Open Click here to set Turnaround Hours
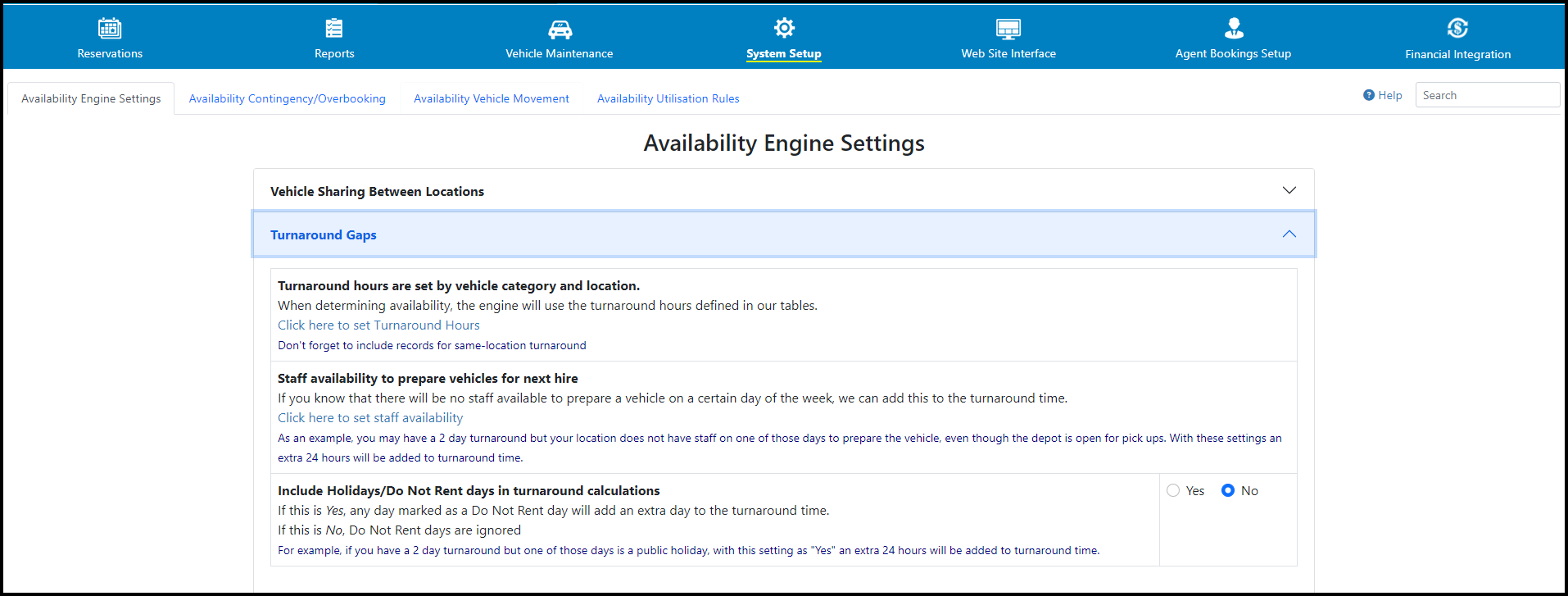This screenshot has height=596, width=1568. point(378,325)
